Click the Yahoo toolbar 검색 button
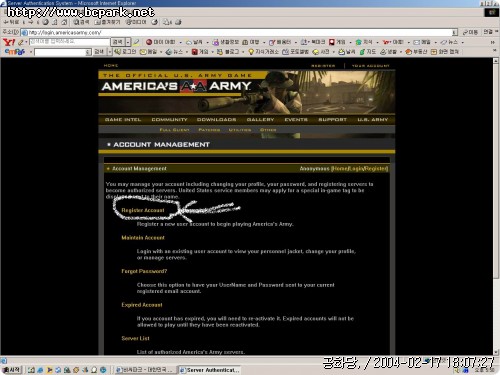Image resolution: width=500 pixels, height=375 pixels. [118, 42]
